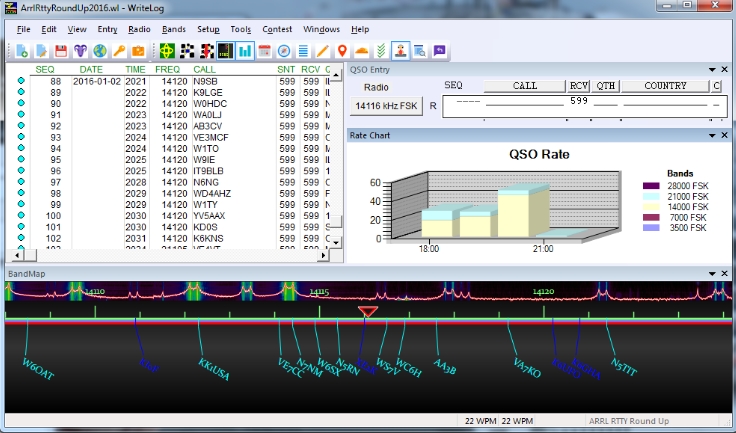Click the blue status dot for SEQ 88
The height and width of the screenshot is (433, 736).
(x=21, y=81)
